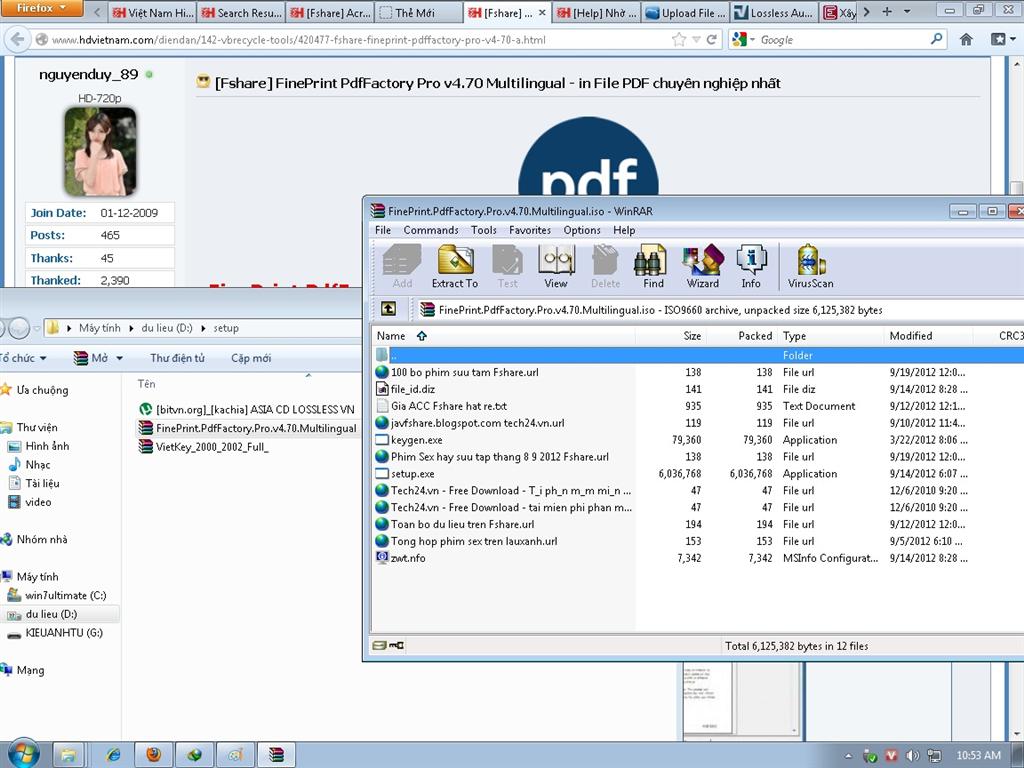1024x768 pixels.
Task: Open the Firefox bookmarks button
Action: coord(999,39)
